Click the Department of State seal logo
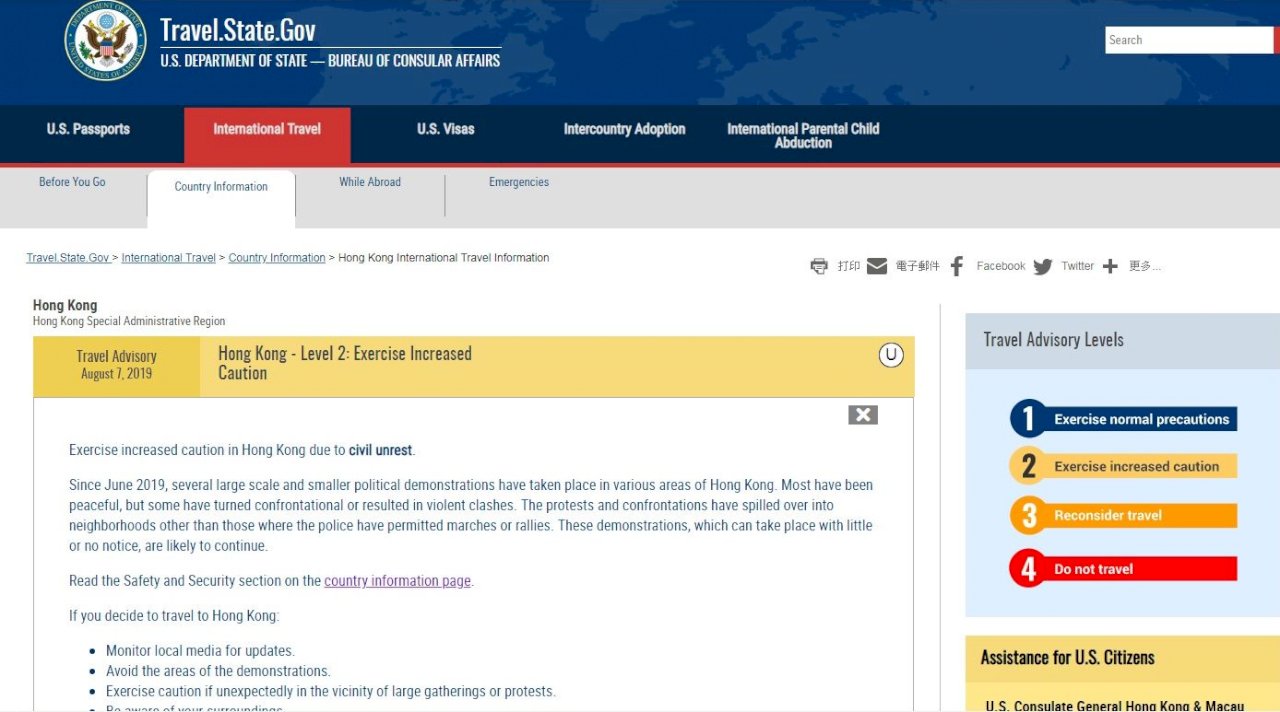 tap(105, 42)
